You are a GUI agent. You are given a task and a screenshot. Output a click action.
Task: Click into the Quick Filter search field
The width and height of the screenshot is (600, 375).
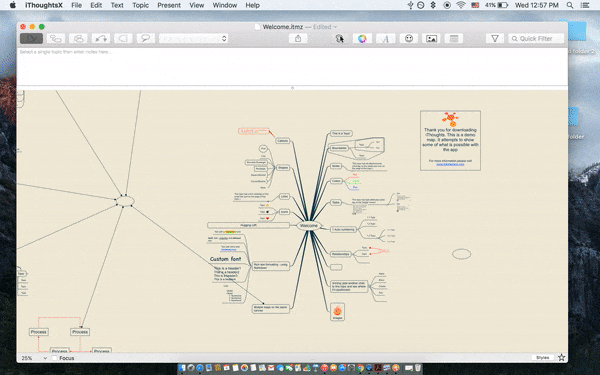(x=536, y=39)
